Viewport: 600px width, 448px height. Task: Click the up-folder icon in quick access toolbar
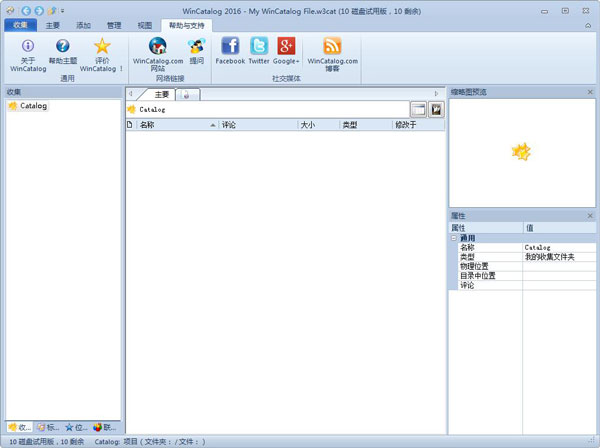pyautogui.click(x=52, y=11)
